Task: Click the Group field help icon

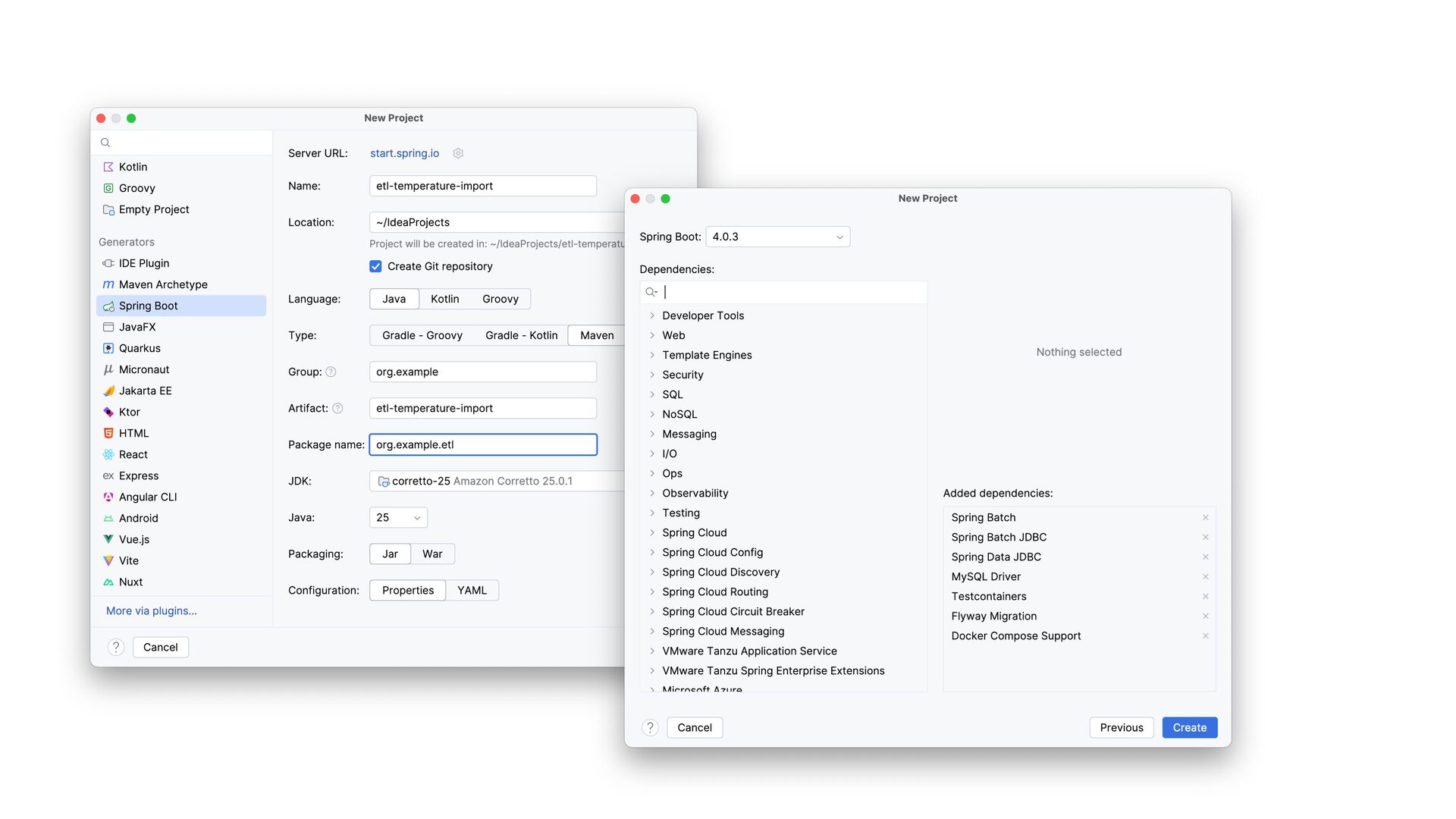Action: tap(331, 372)
